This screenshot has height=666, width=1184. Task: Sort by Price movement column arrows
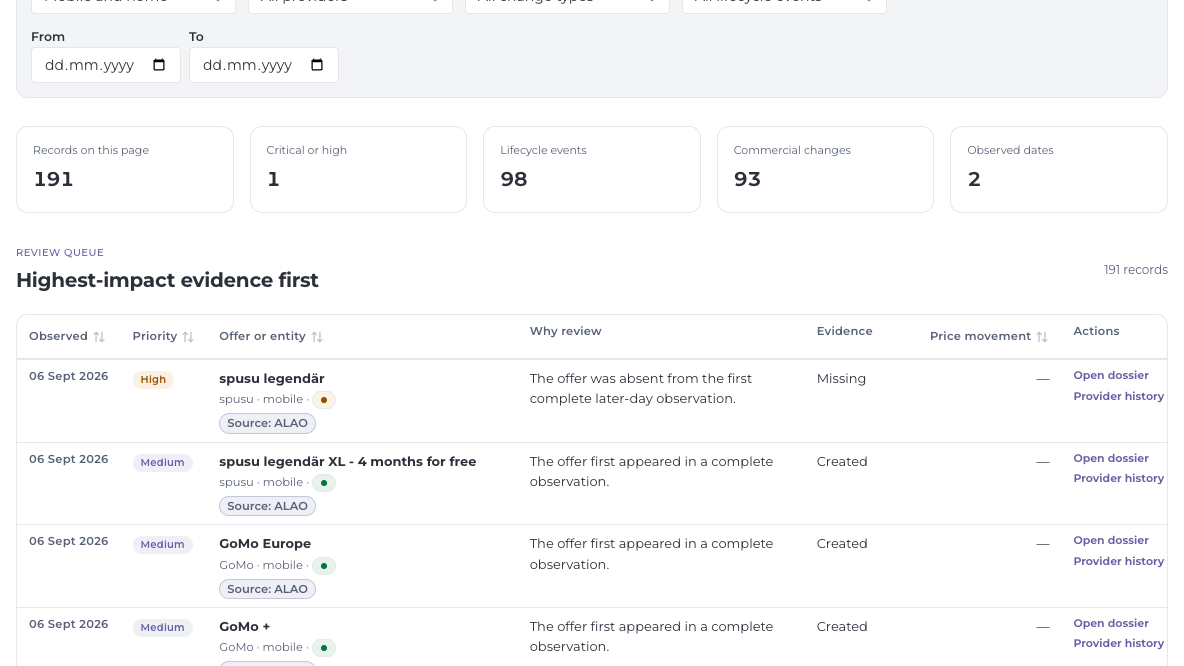point(1042,337)
